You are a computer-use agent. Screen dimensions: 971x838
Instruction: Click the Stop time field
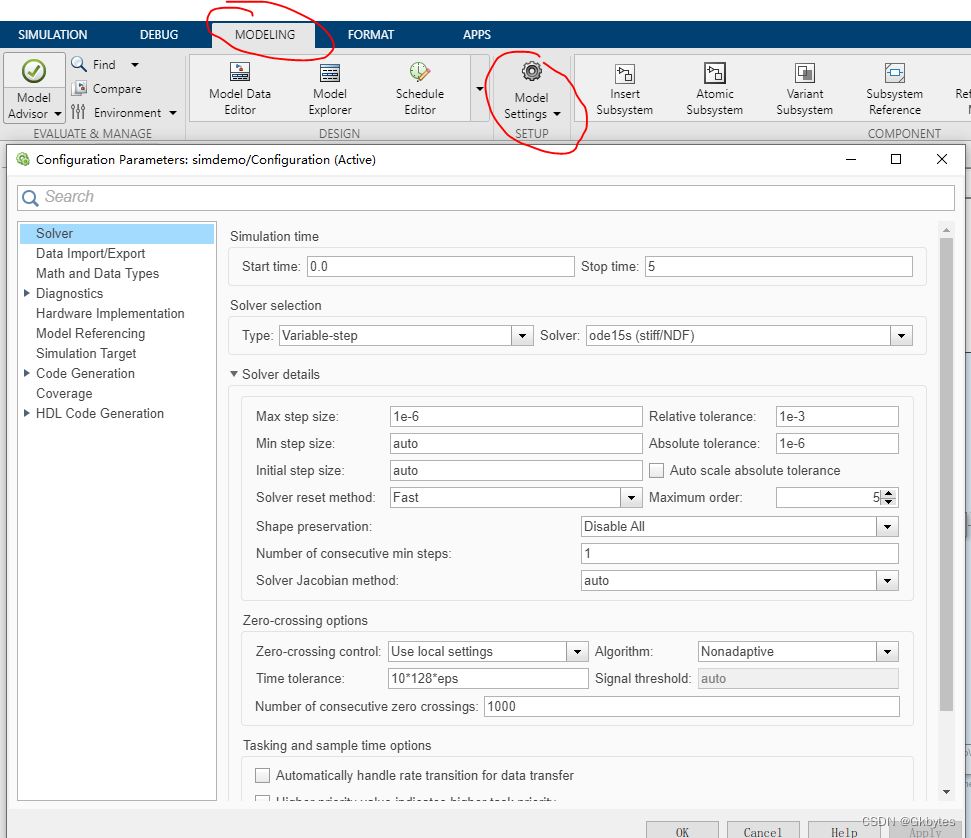778,266
